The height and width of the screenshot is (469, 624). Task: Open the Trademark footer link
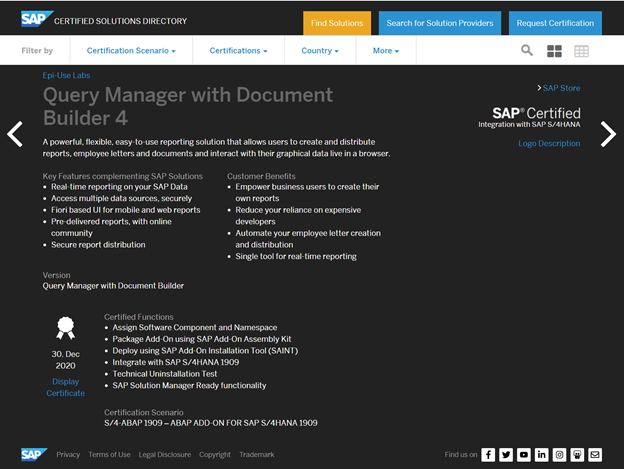tap(257, 454)
